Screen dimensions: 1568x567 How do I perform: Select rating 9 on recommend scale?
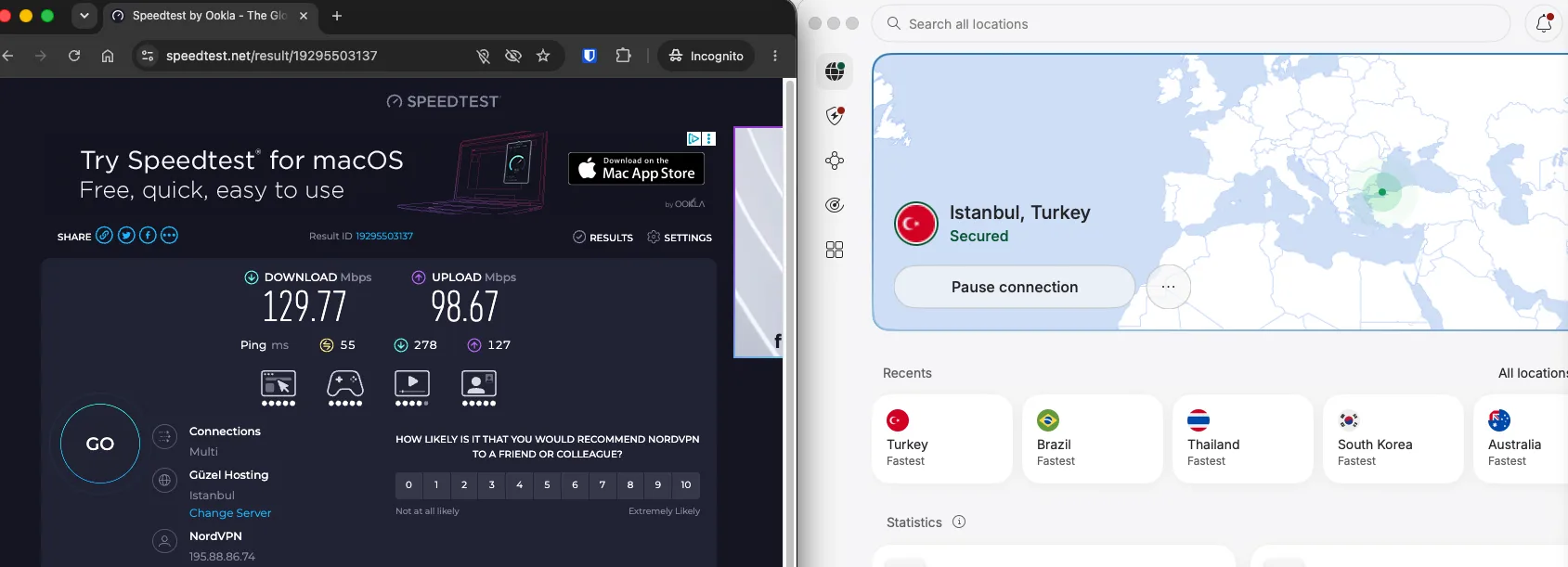[658, 484]
